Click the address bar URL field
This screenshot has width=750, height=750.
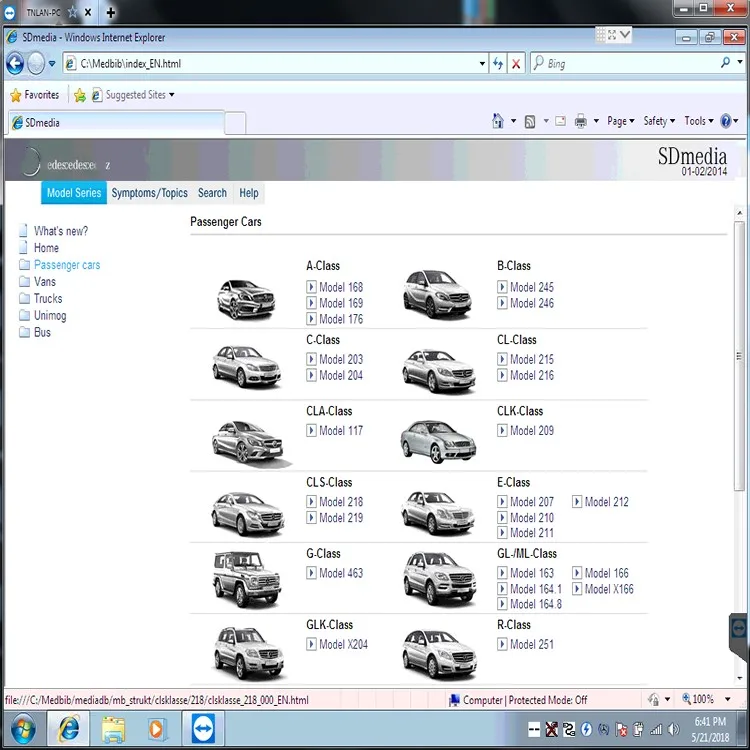[275, 64]
